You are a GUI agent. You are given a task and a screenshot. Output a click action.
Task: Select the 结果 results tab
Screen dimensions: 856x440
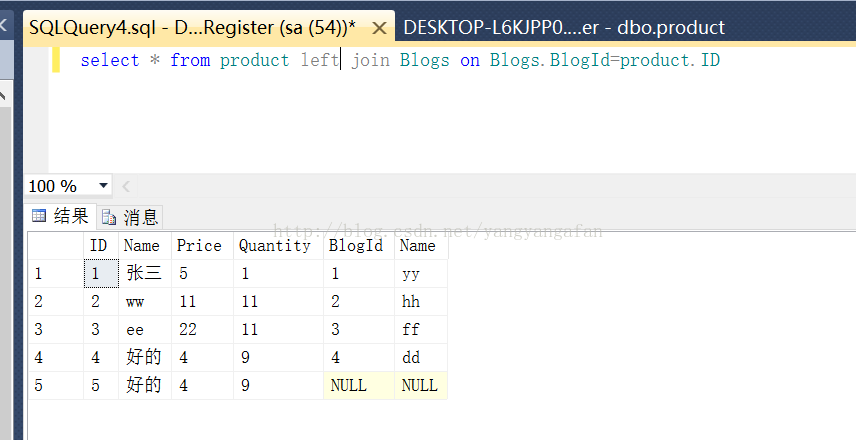click(x=60, y=216)
